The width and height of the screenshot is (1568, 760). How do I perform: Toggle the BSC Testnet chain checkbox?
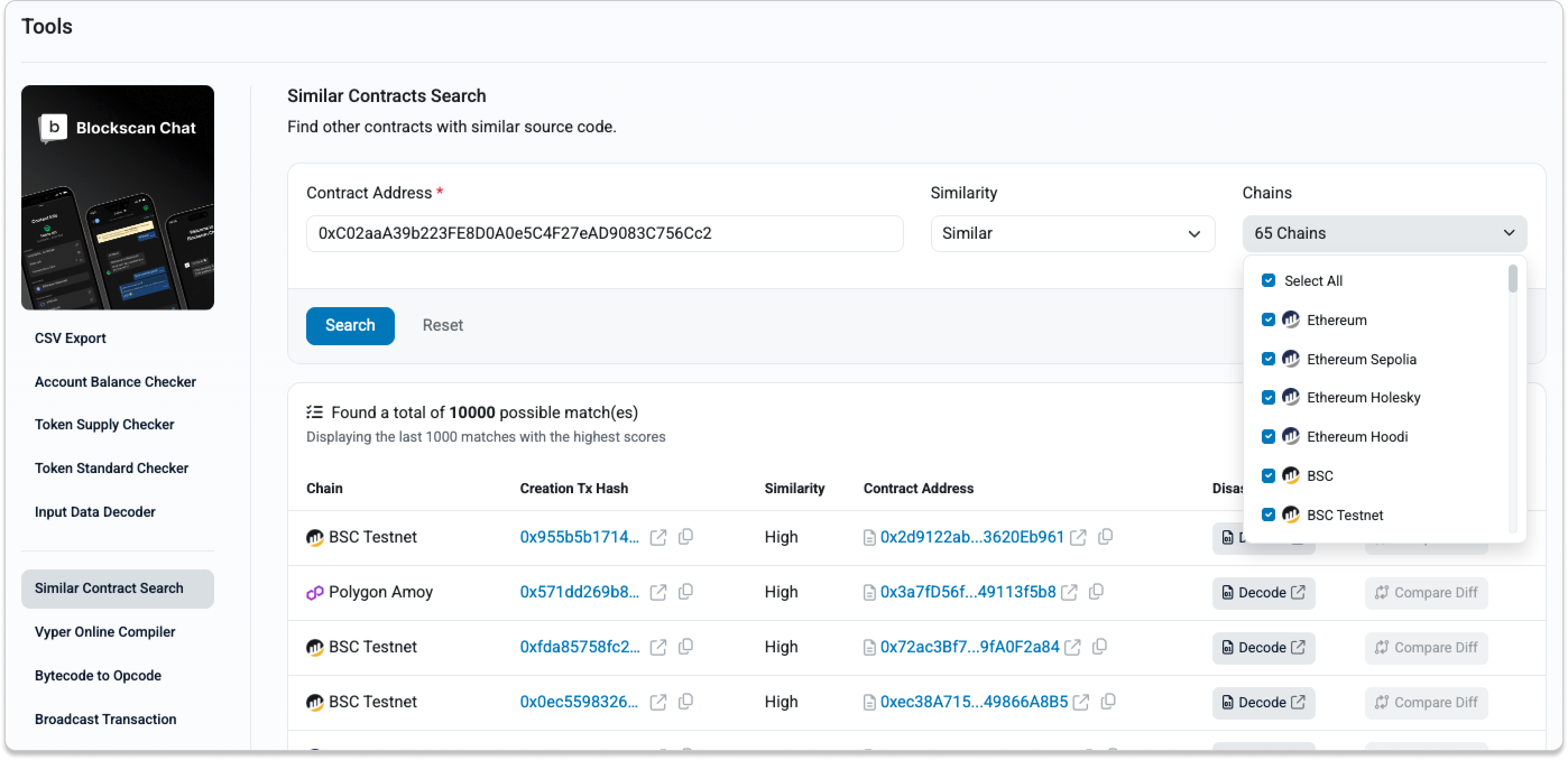(1269, 515)
